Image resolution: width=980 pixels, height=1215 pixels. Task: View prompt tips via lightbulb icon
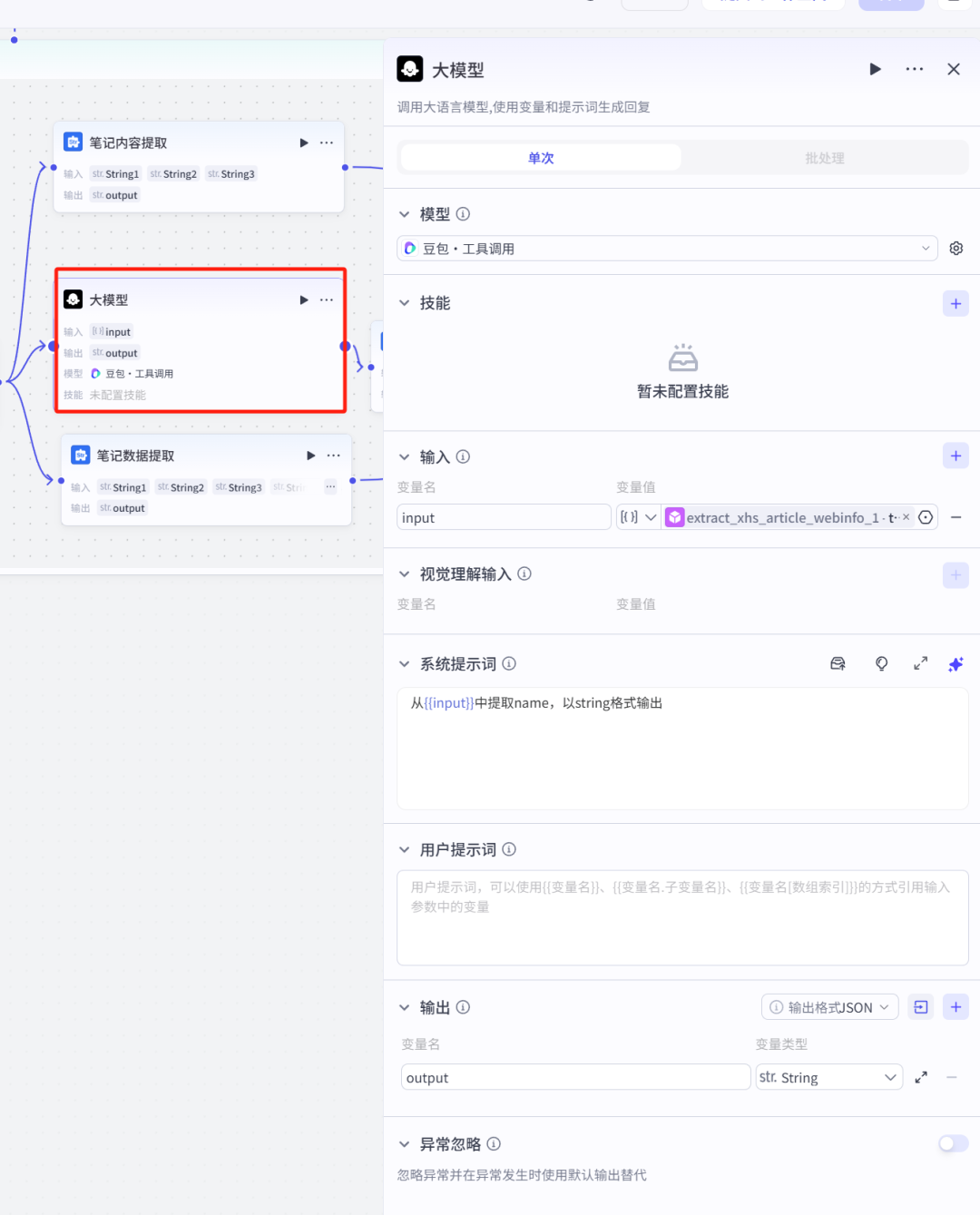tap(881, 663)
